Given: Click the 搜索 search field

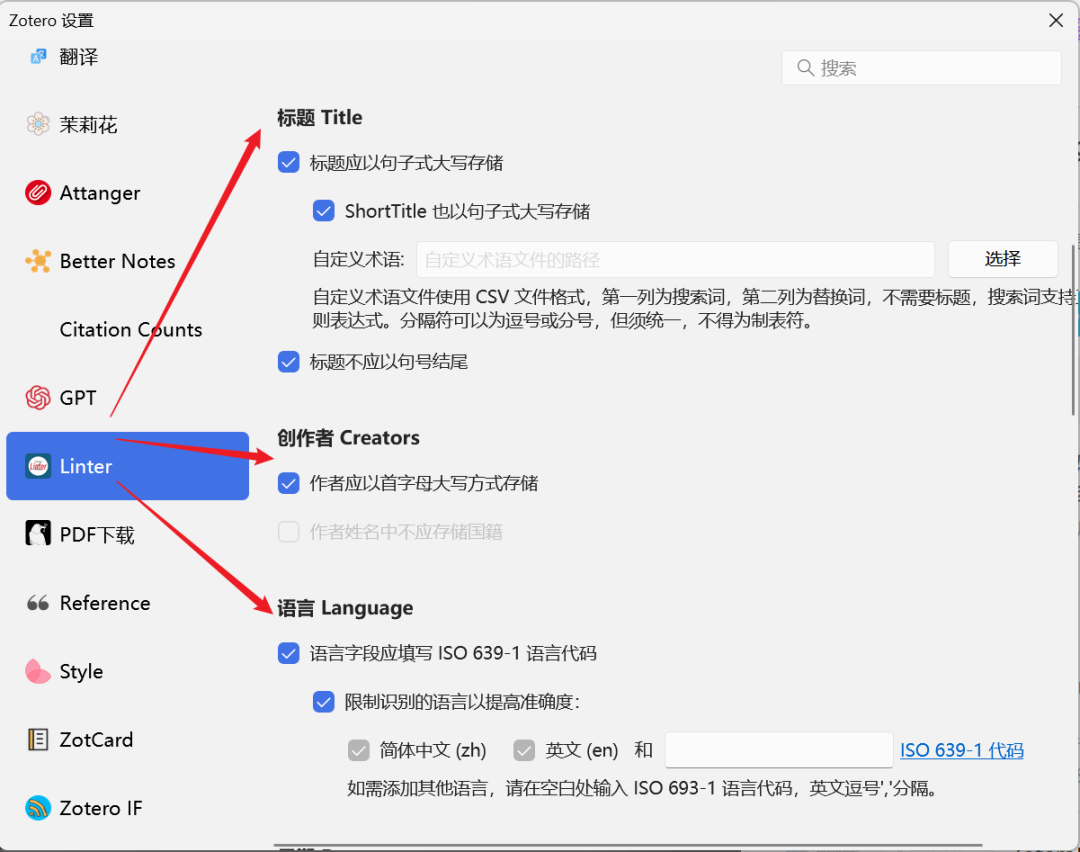Looking at the screenshot, I should tap(921, 68).
